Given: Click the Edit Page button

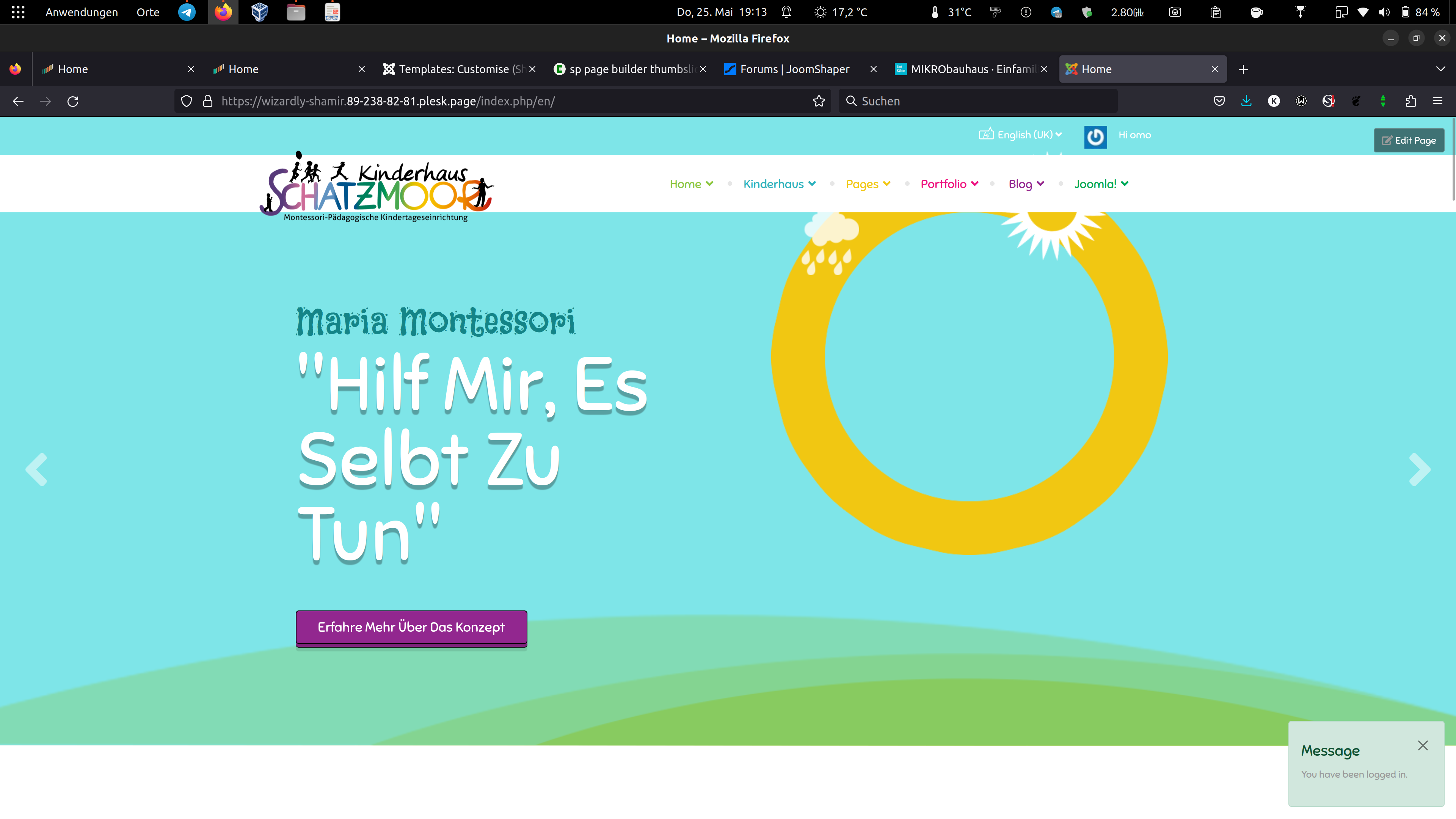Looking at the screenshot, I should pyautogui.click(x=1409, y=140).
